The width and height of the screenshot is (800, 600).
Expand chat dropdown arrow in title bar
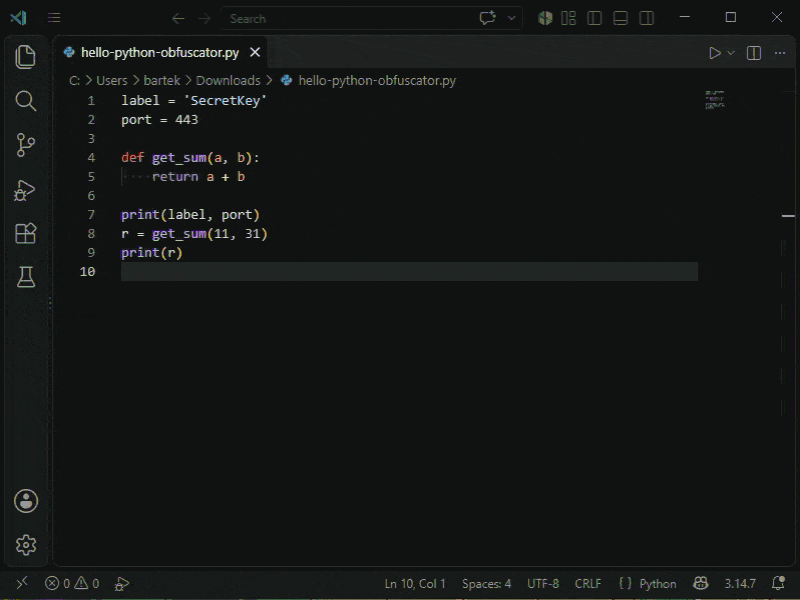(511, 18)
